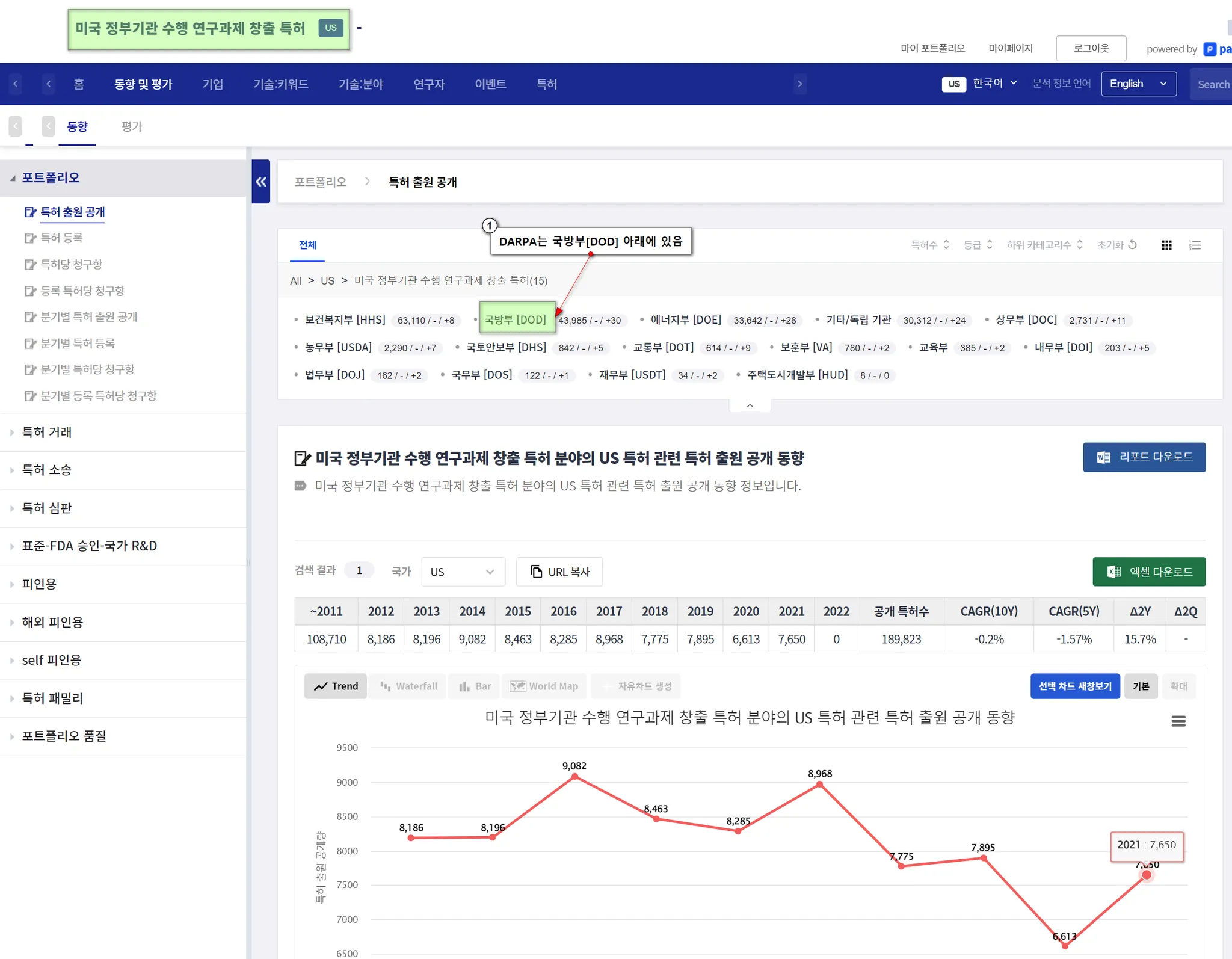Collapse sidebar with double-chevron icon
The width and height of the screenshot is (1232, 959).
point(261,182)
